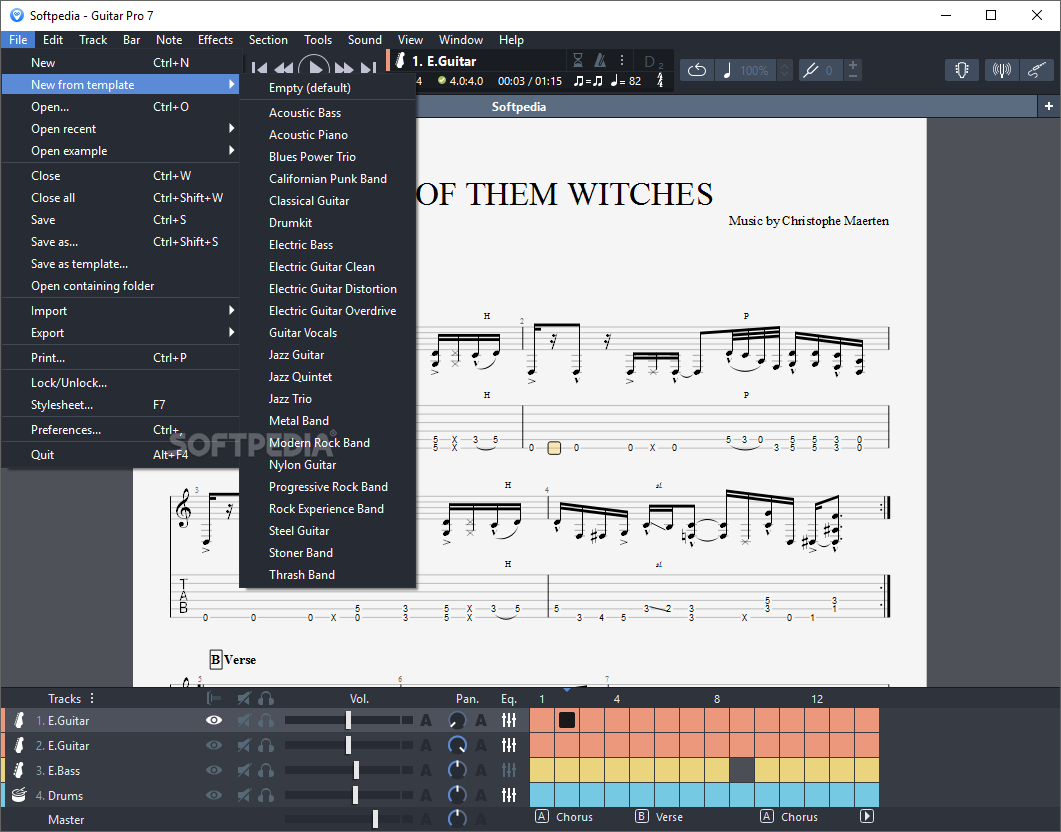Choose the Jazz Quintet template
Image resolution: width=1061 pixels, height=832 pixels.
tap(328, 377)
